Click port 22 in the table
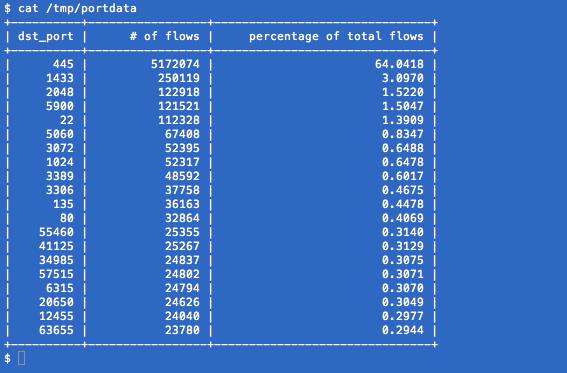Viewport: 567px width, 373px height. 67,120
